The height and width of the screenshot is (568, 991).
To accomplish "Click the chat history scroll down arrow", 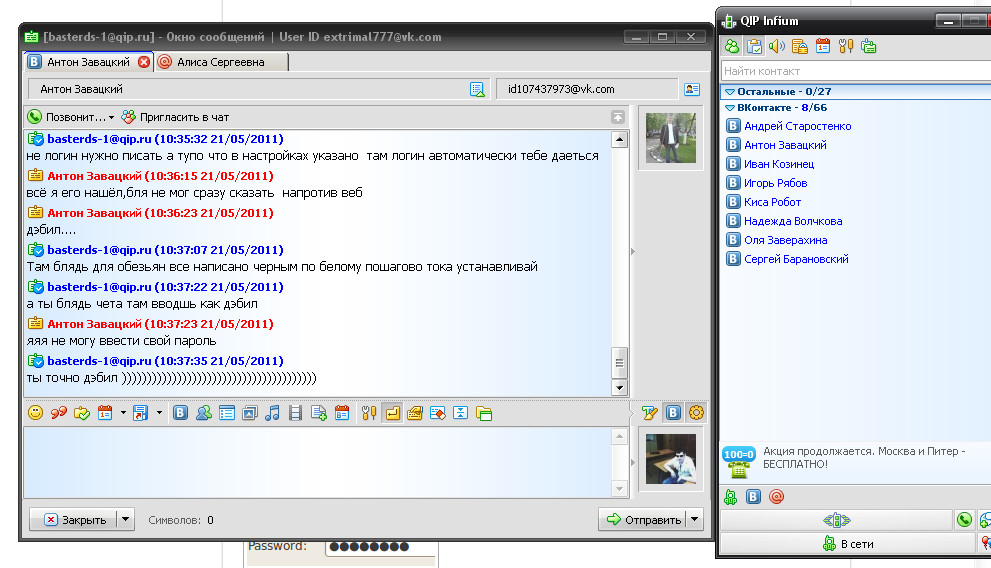I will (619, 388).
